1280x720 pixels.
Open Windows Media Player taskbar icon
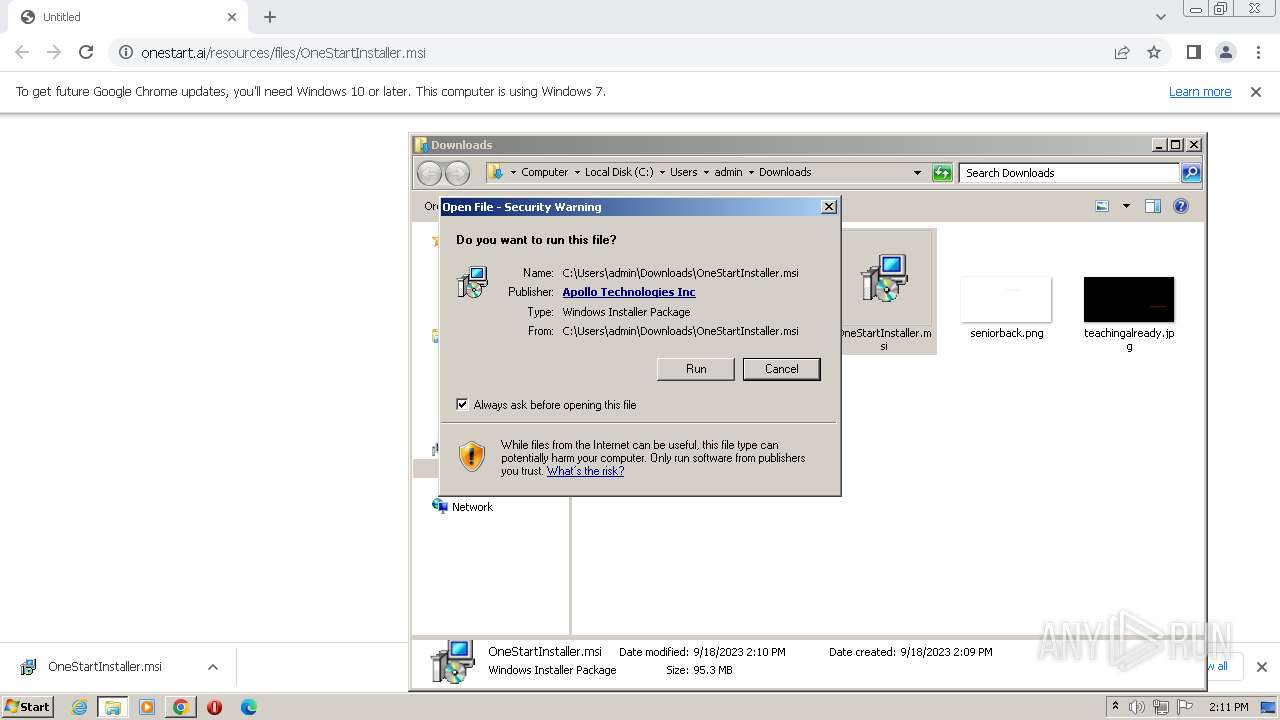(147, 707)
